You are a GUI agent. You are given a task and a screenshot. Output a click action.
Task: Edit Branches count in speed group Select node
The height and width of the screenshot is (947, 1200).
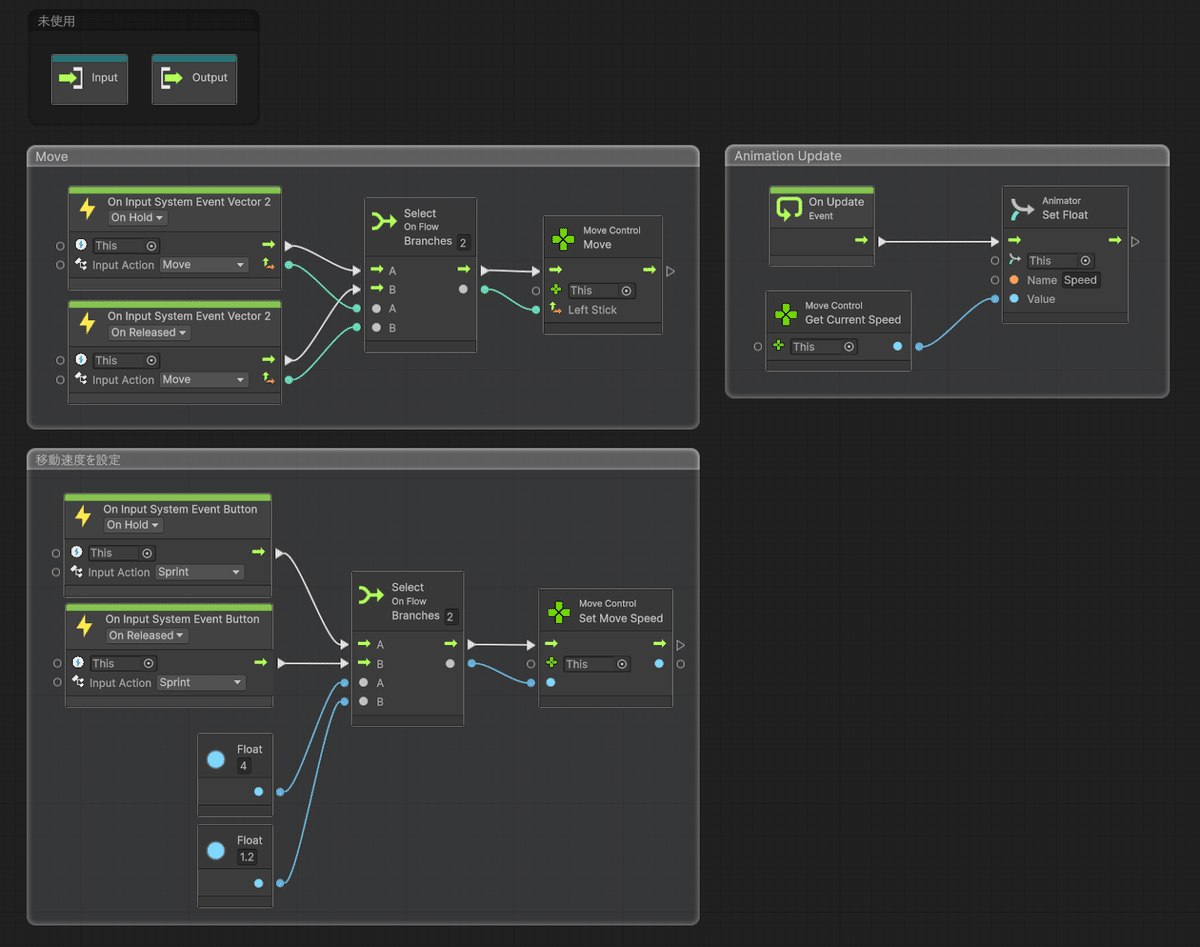[x=451, y=617]
